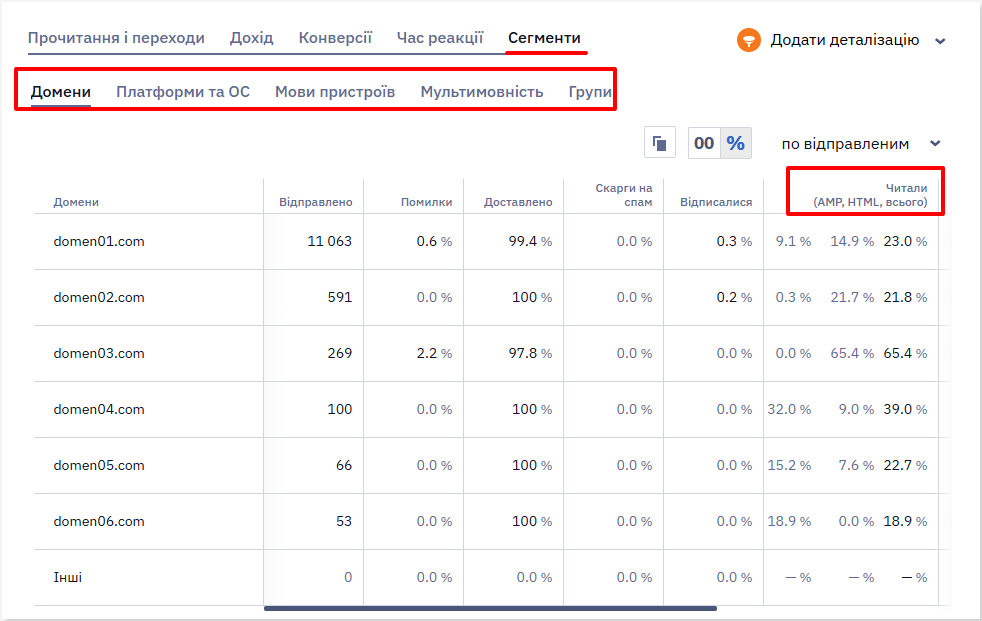Open the Групи sub-tab
This screenshot has height=621, width=982.
pyautogui.click(x=590, y=92)
